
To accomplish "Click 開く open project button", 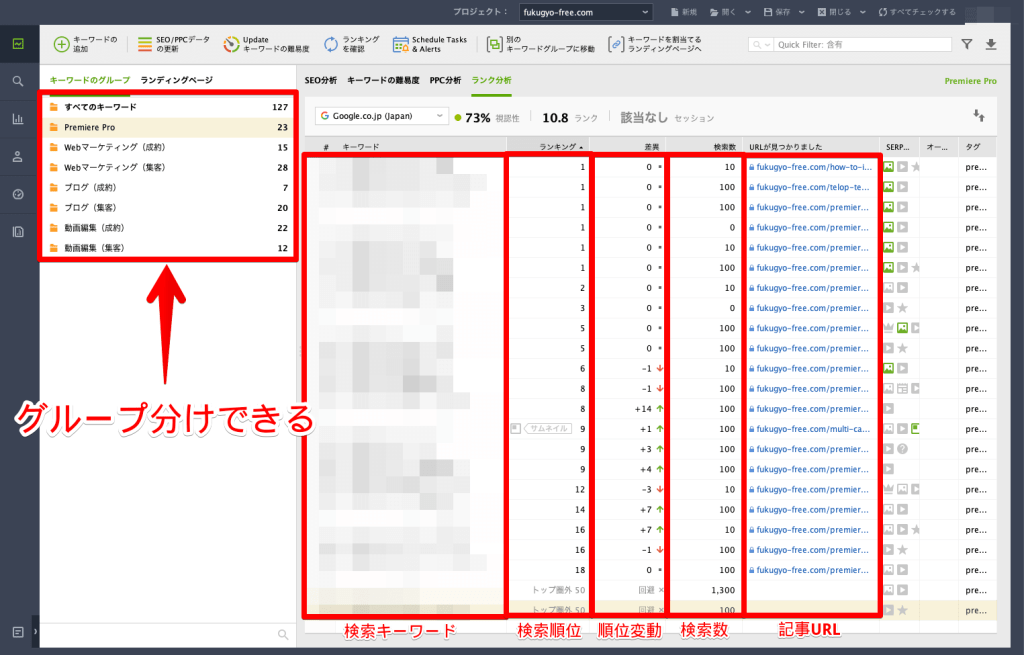I will [x=723, y=12].
